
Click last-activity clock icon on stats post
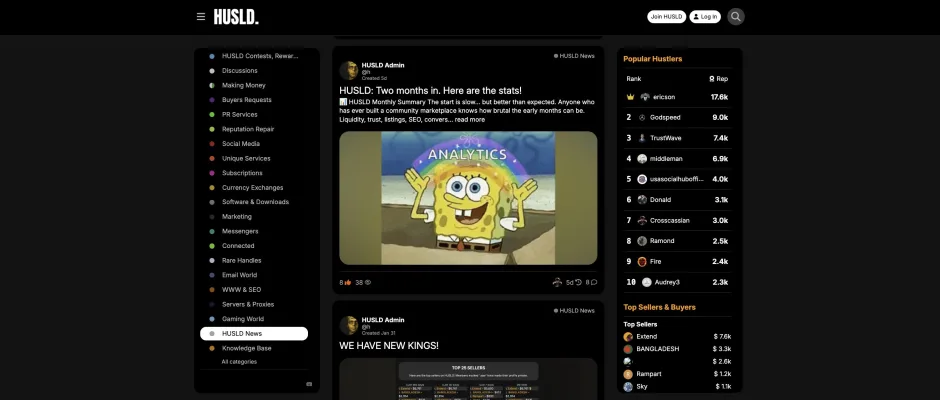[x=578, y=283]
